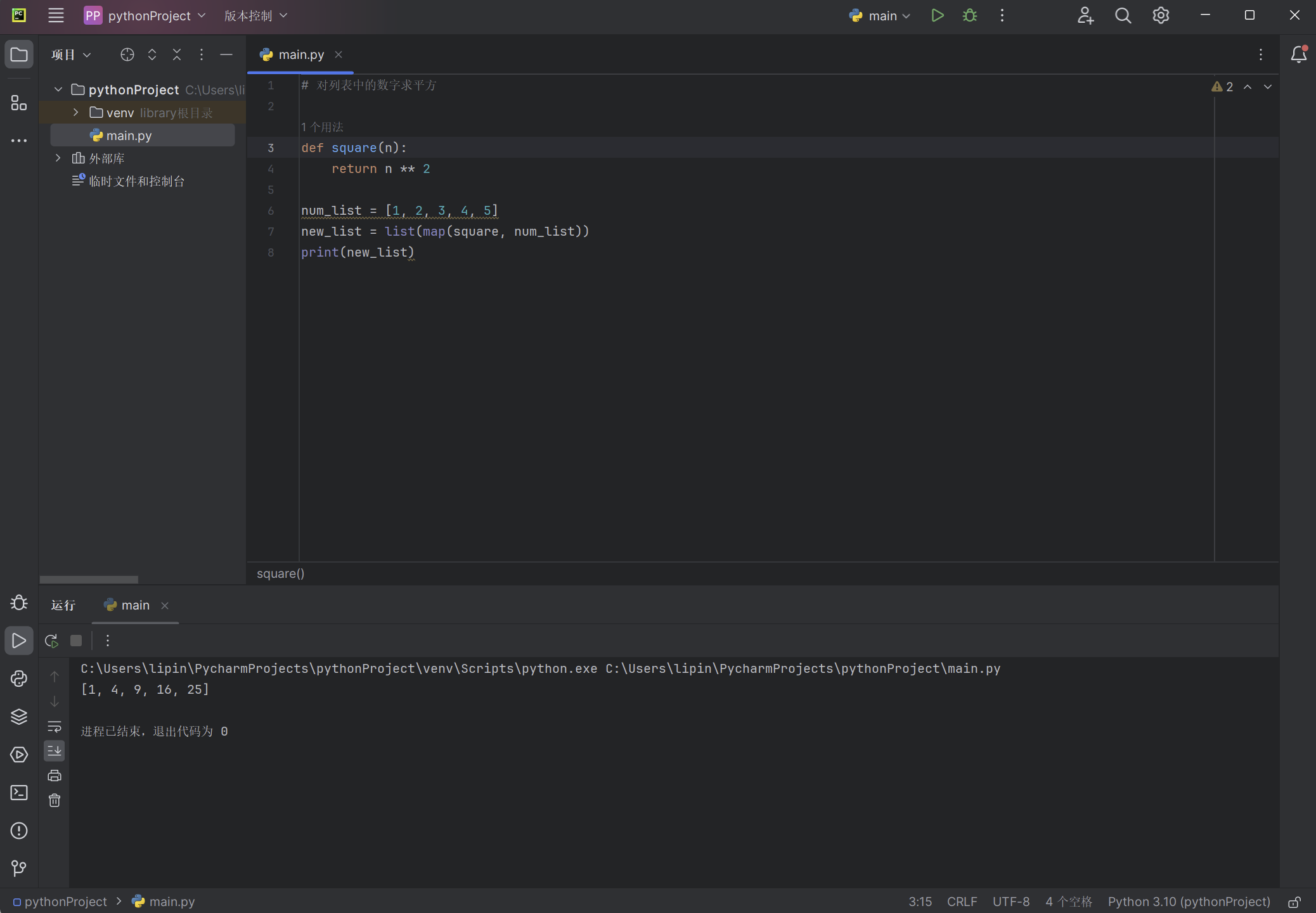Show more tool windows ellipsis
1316x913 pixels.
(19, 140)
